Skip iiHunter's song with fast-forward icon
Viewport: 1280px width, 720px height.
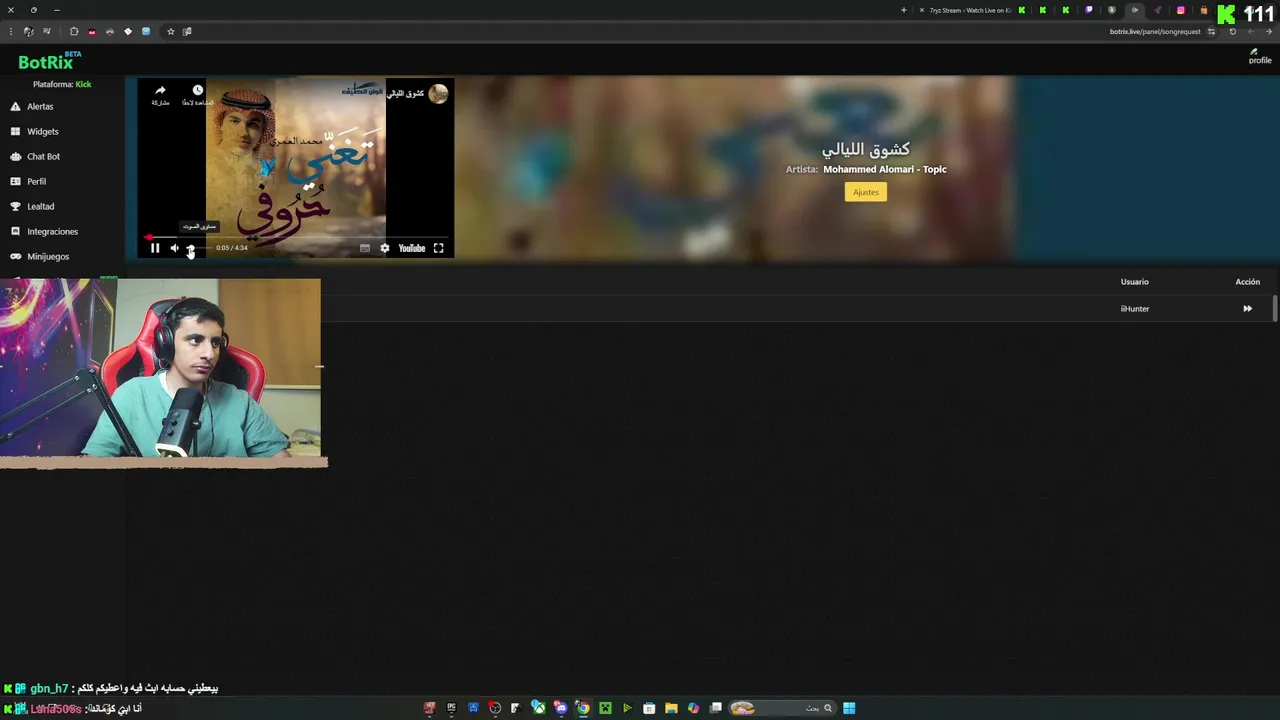pyautogui.click(x=1247, y=309)
